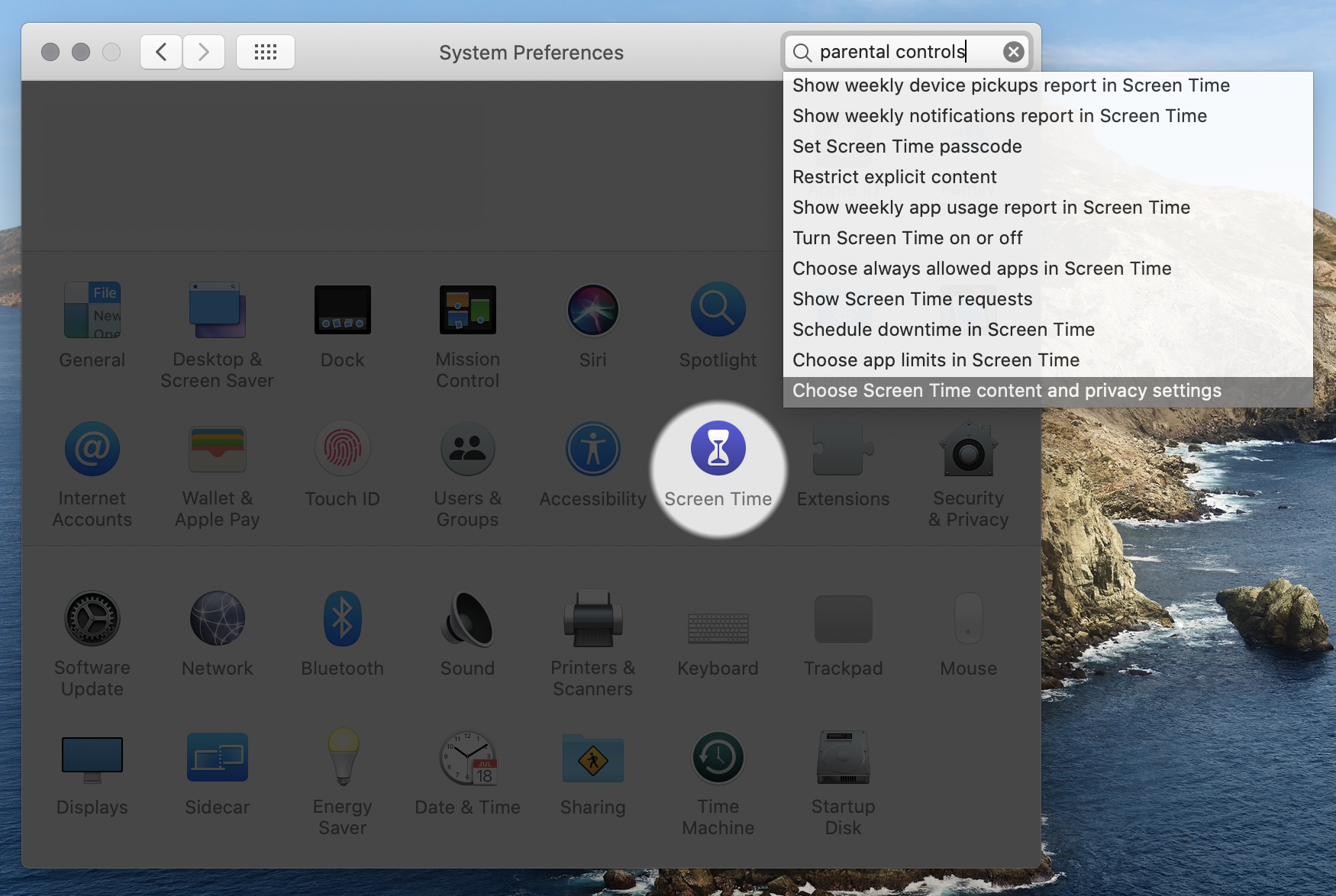Choose Restrict explicit content result
The width and height of the screenshot is (1336, 896).
pos(1048,177)
